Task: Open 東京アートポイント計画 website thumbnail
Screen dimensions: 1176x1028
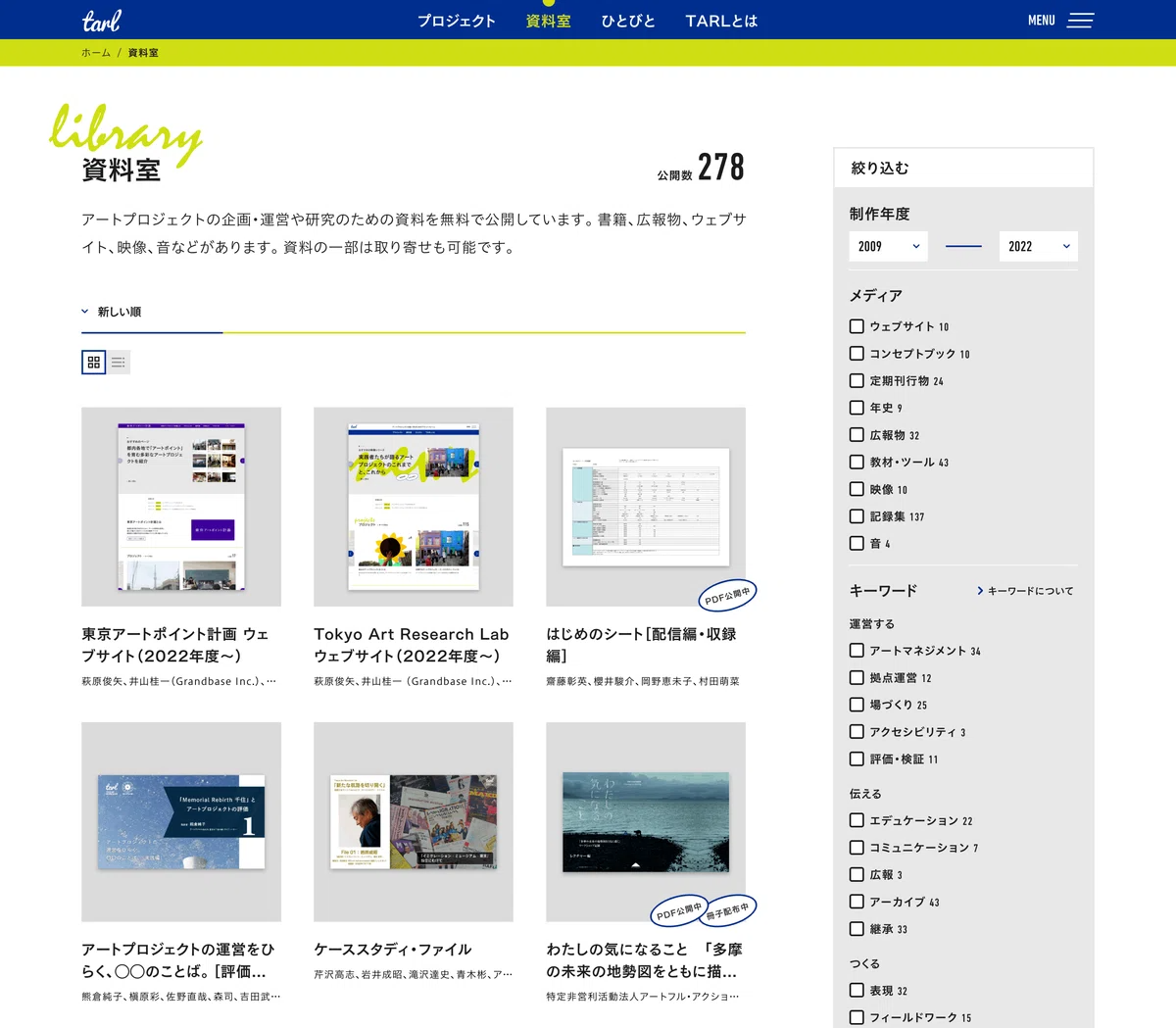Action: coord(181,507)
